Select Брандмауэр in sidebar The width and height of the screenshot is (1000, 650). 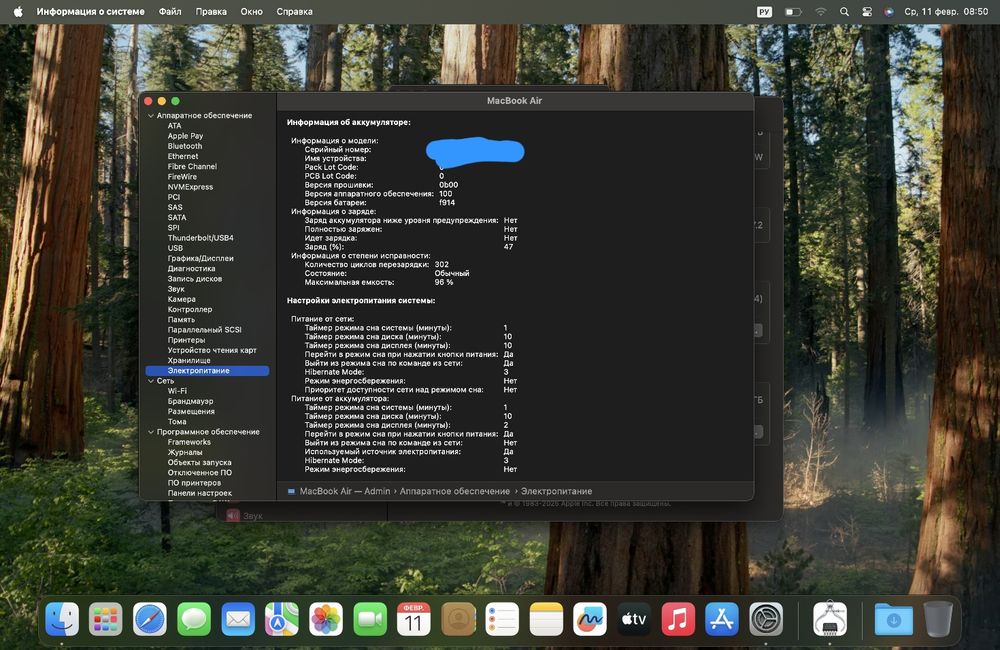tap(191, 401)
